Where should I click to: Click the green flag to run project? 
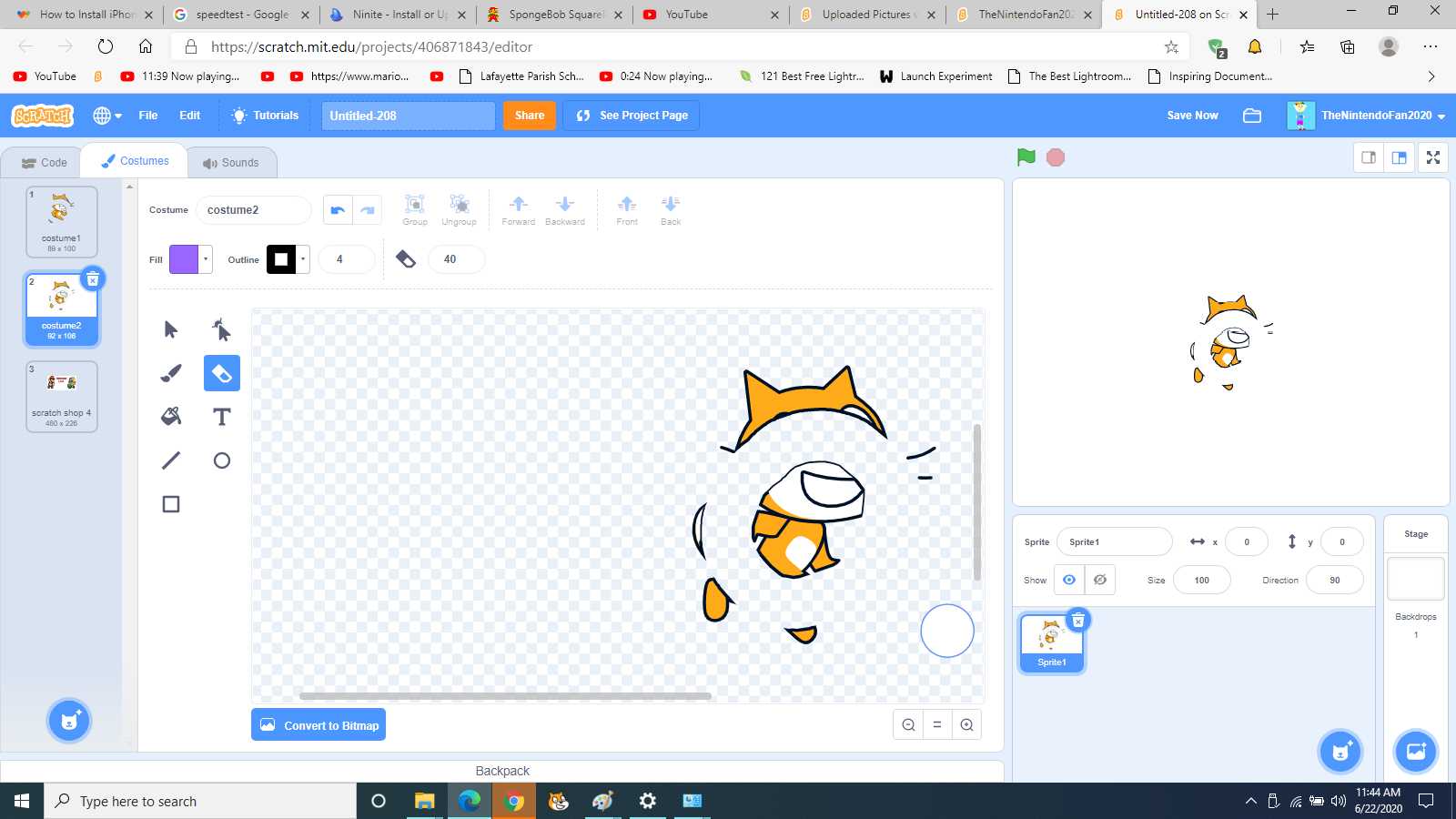1025,157
